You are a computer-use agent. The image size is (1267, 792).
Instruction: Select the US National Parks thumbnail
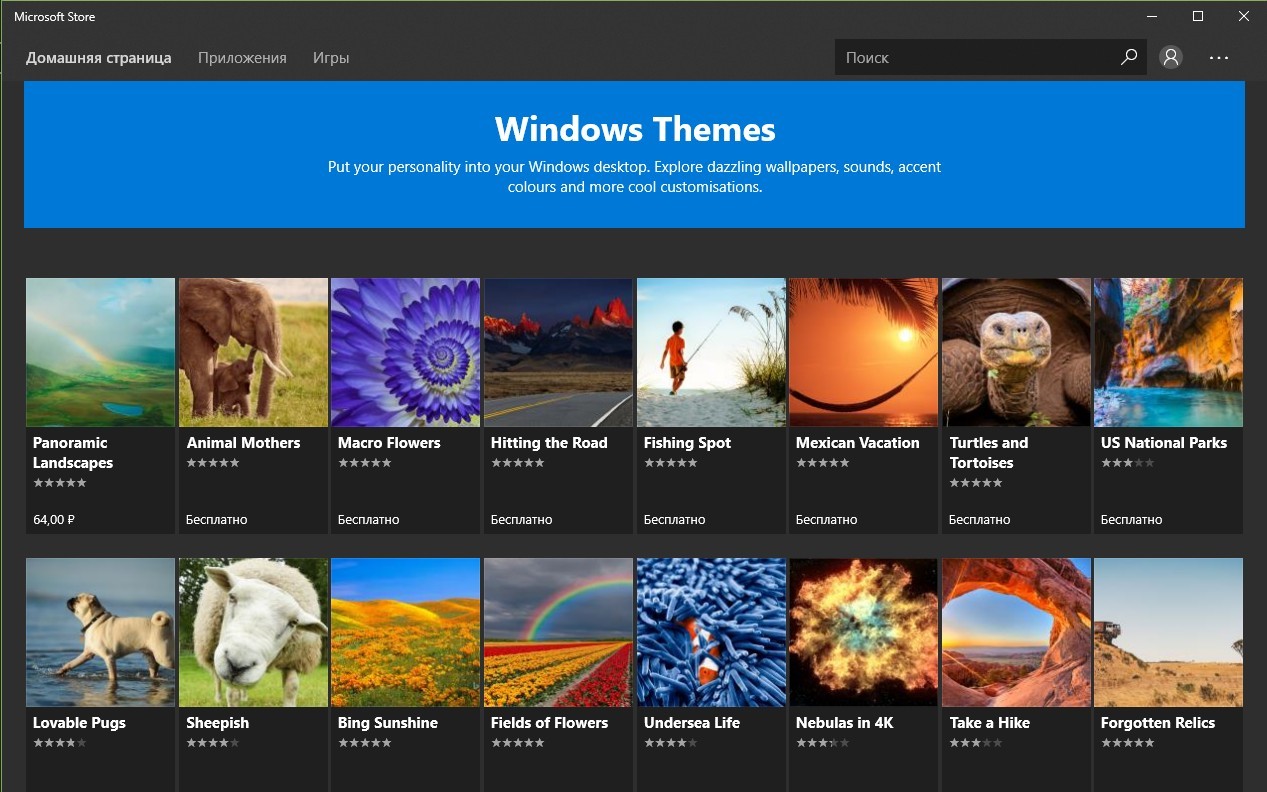click(1169, 353)
